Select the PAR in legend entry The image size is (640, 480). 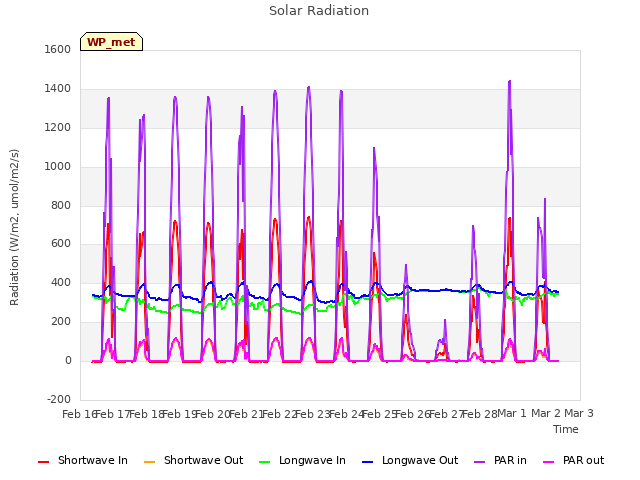[500, 460]
